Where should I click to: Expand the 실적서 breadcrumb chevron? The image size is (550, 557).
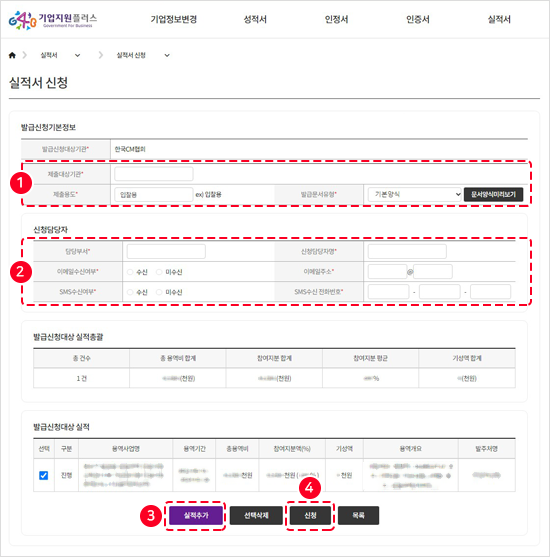coord(77,55)
